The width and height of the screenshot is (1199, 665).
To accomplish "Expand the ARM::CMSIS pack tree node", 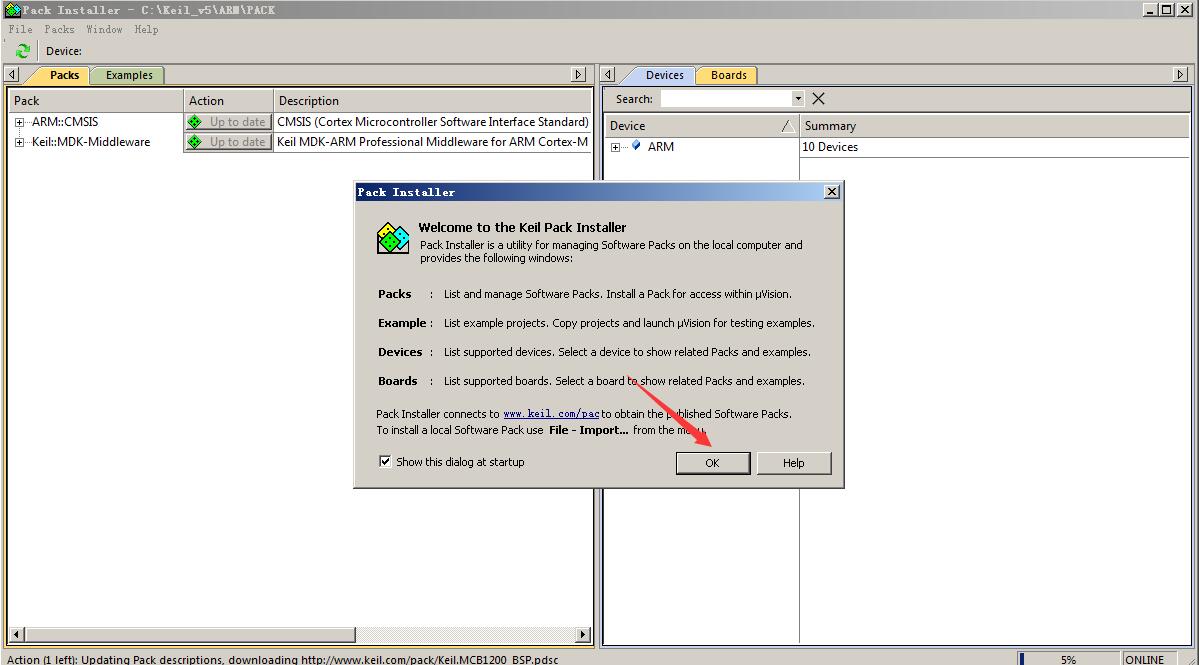I will 19,122.
